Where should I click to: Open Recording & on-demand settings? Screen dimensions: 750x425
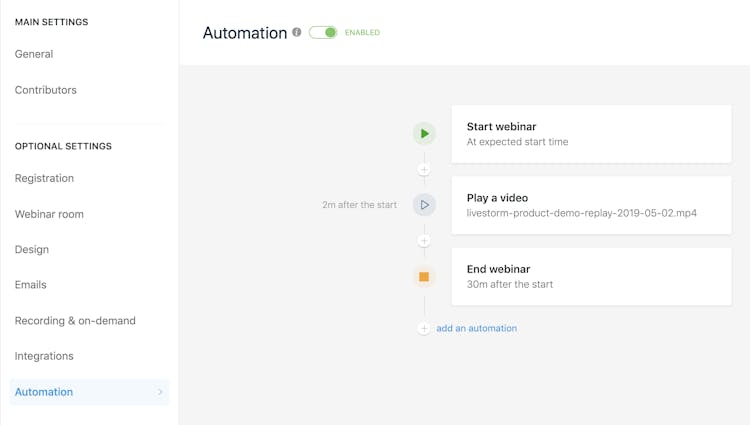click(x=75, y=321)
